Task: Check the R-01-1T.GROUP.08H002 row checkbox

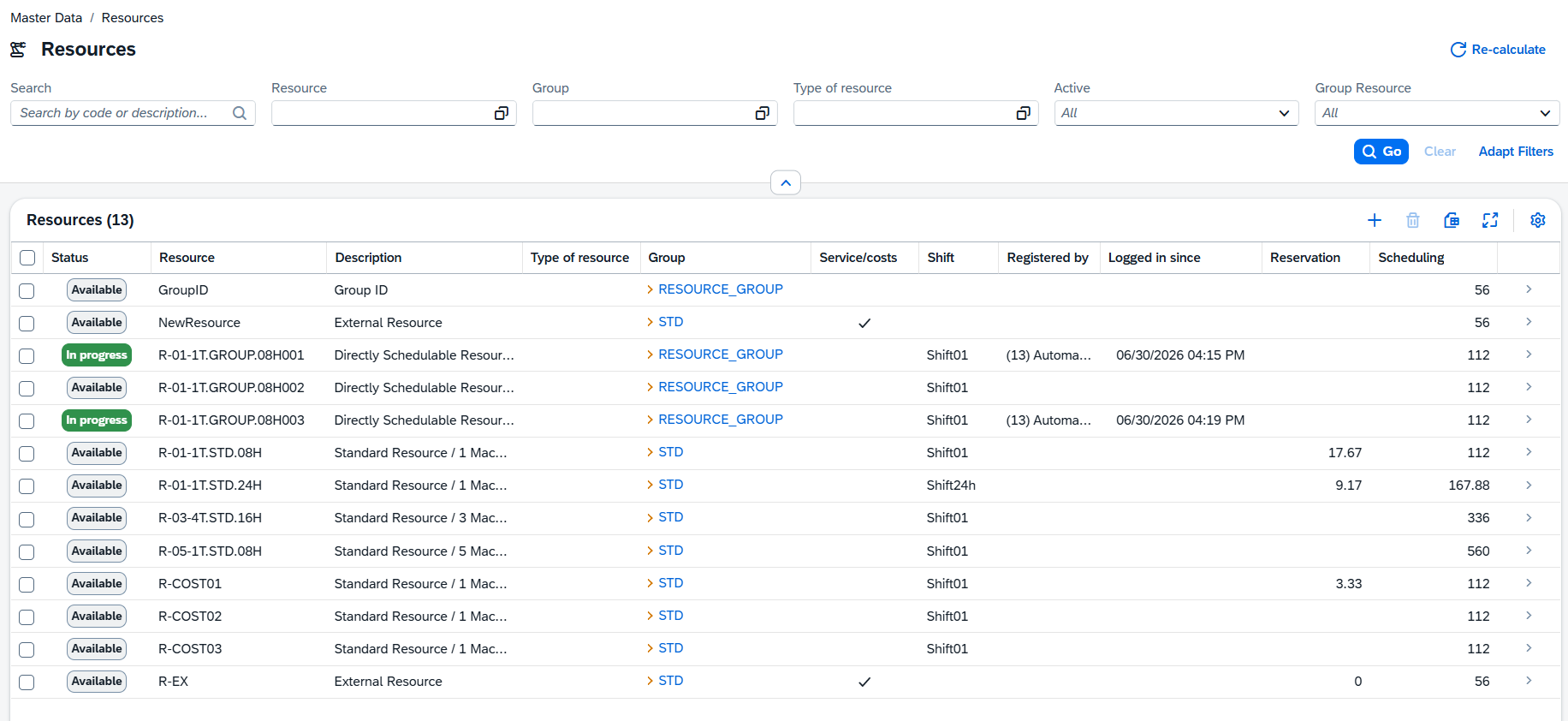Action: pos(27,389)
